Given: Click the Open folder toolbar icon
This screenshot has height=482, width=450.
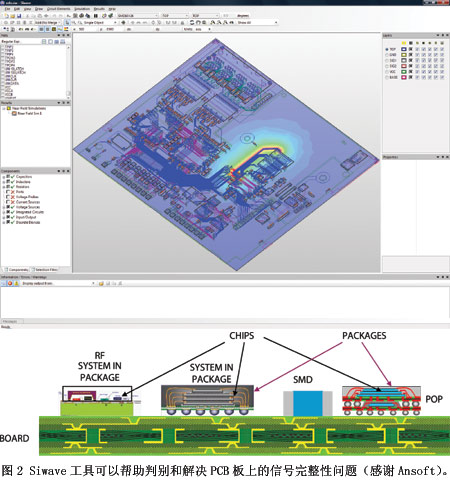Looking at the screenshot, I should pyautogui.click(x=13, y=16).
